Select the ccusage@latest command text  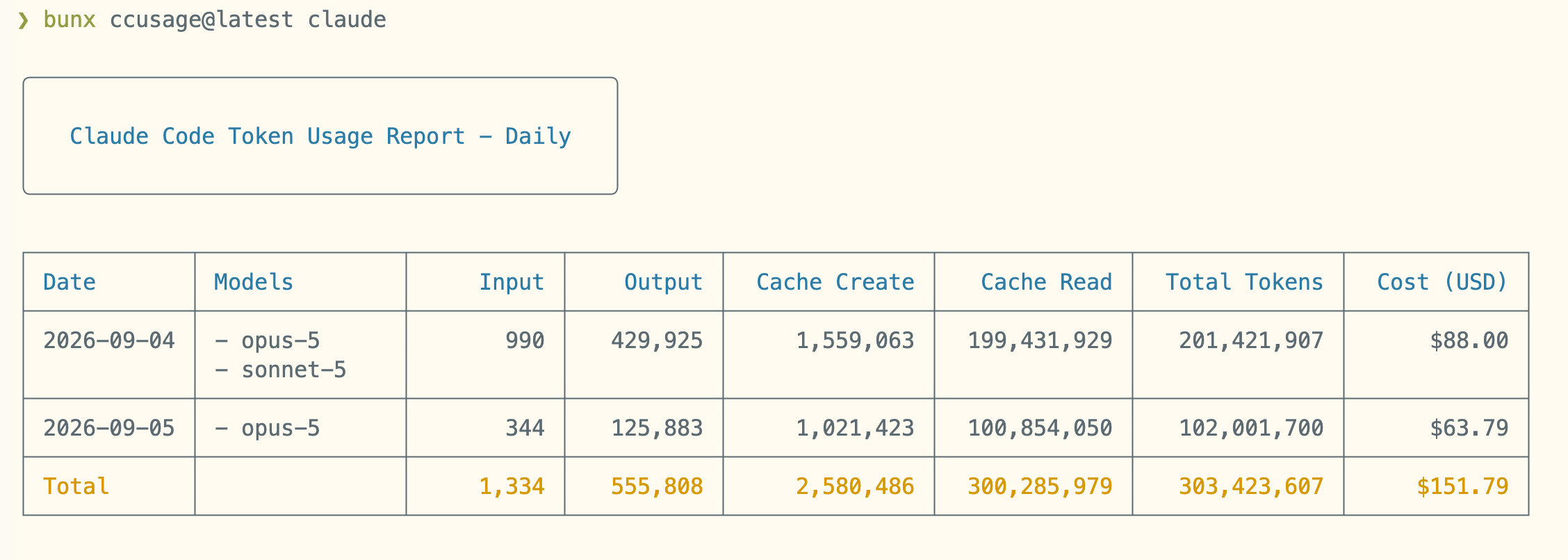(x=202, y=19)
